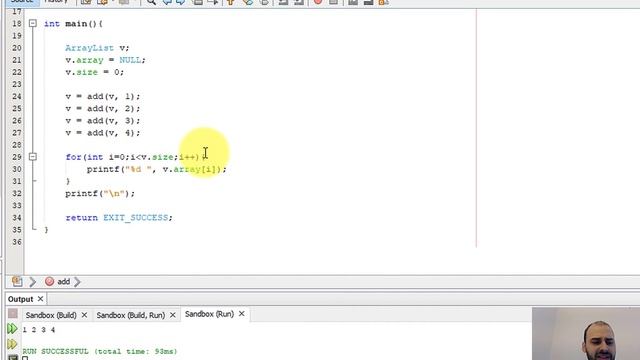Click the 'printf("\n");' line
640x360 pixels.
(x=100, y=193)
